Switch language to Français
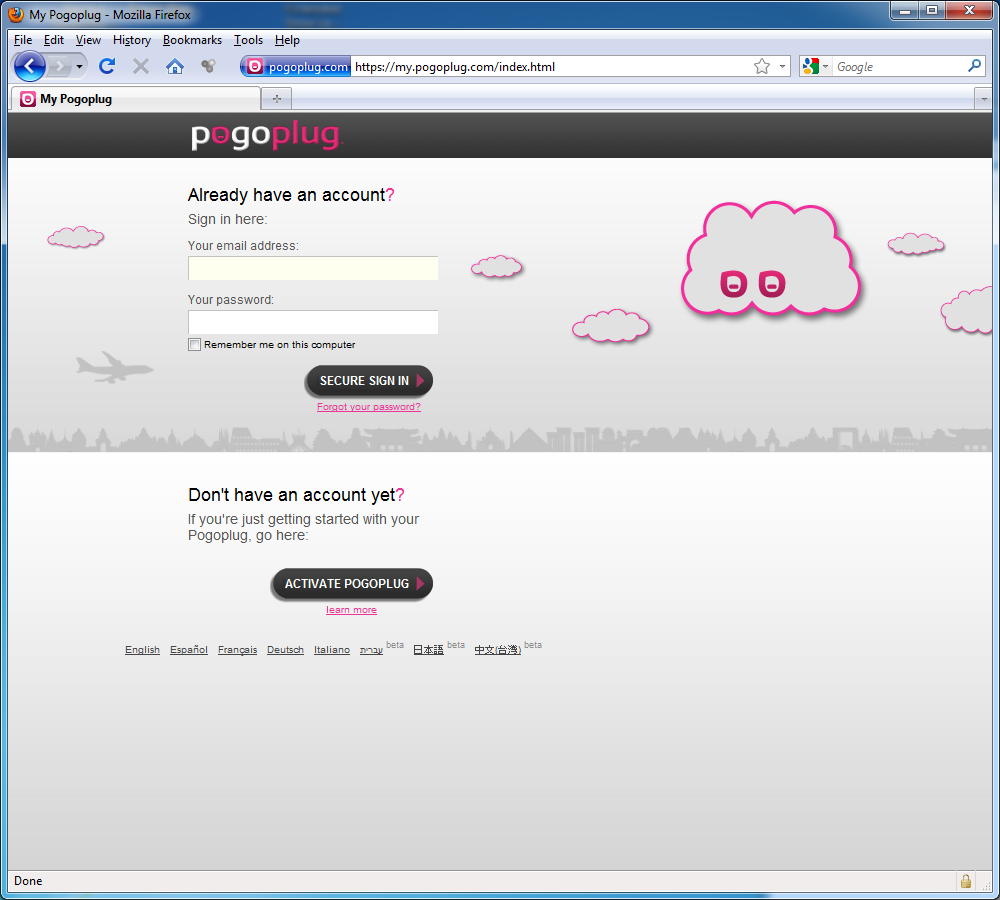Viewport: 1000px width, 900px height. [237, 650]
